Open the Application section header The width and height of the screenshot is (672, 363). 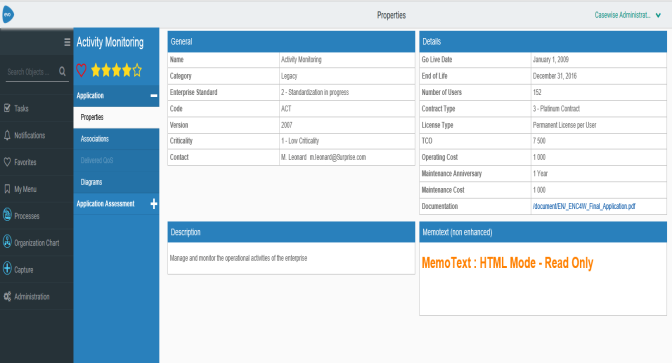tap(116, 96)
